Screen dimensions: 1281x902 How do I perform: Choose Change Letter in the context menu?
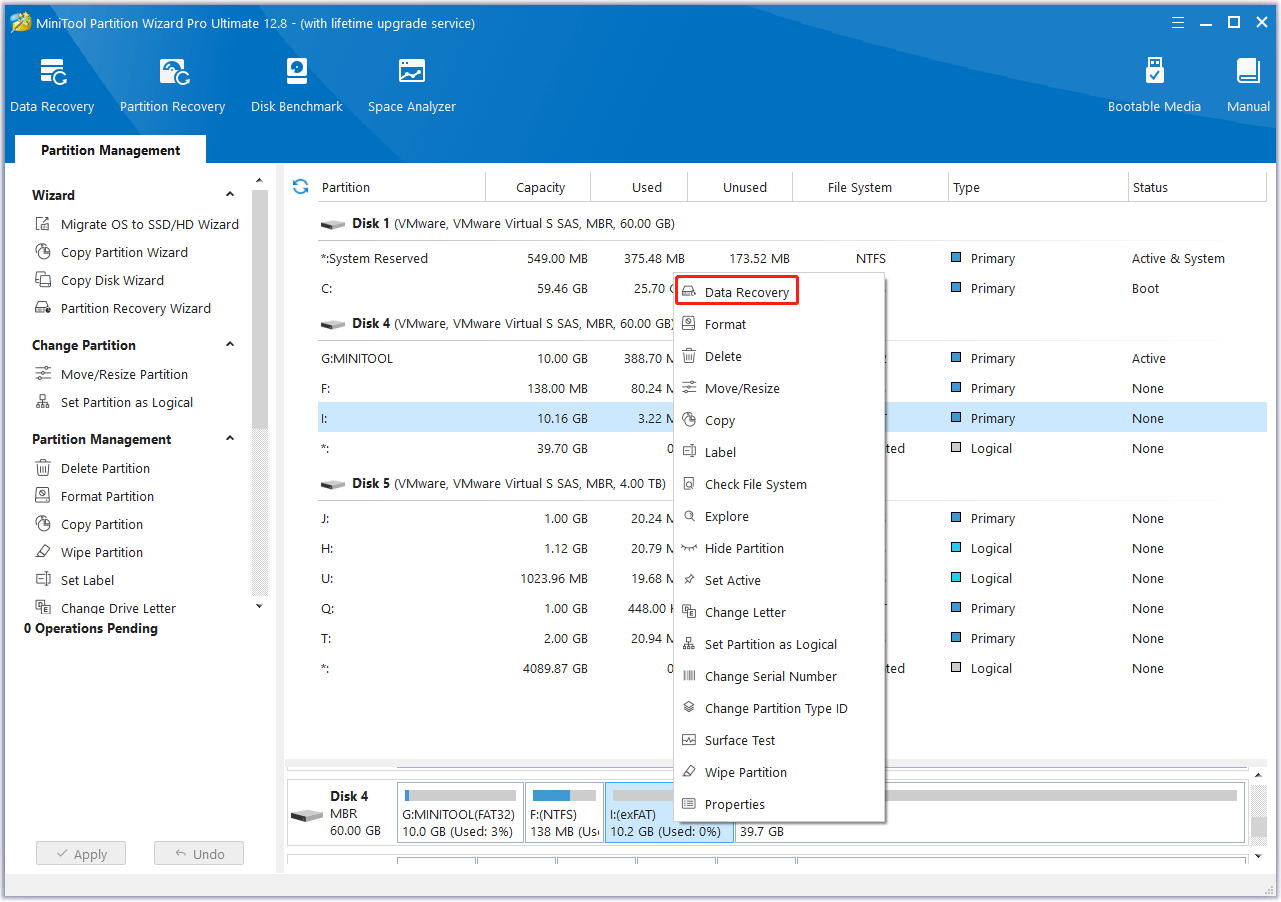[780, 612]
